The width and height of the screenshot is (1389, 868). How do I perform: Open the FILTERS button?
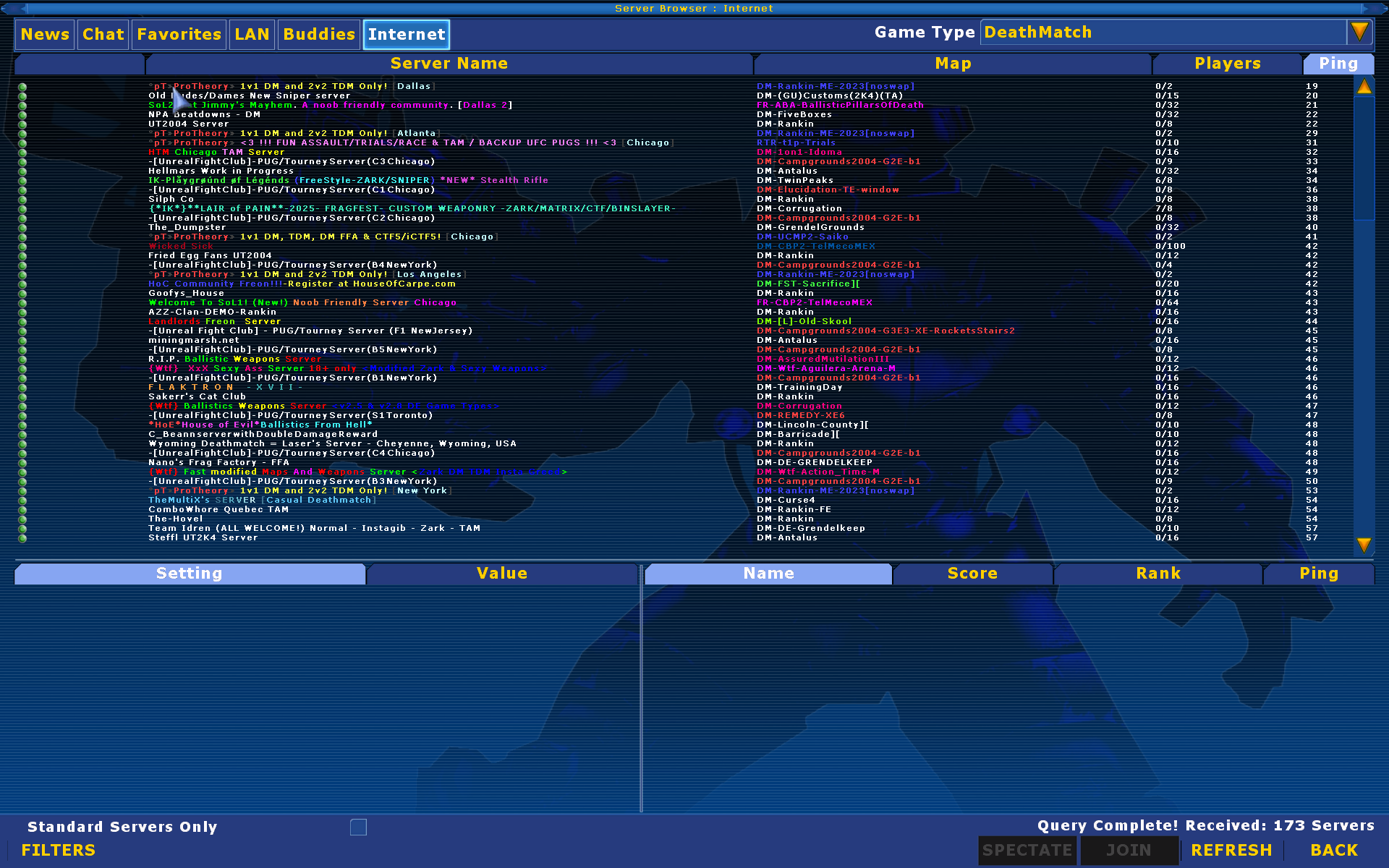click(x=59, y=850)
